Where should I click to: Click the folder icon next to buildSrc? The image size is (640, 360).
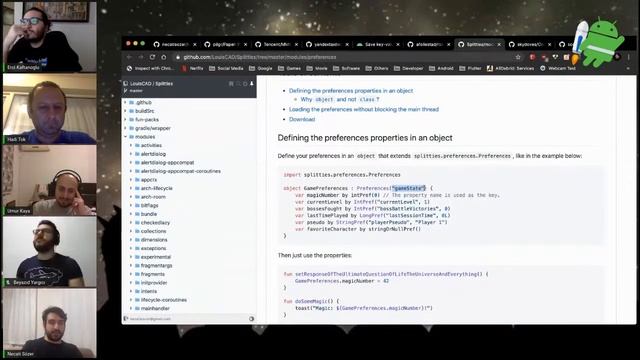click(131, 111)
